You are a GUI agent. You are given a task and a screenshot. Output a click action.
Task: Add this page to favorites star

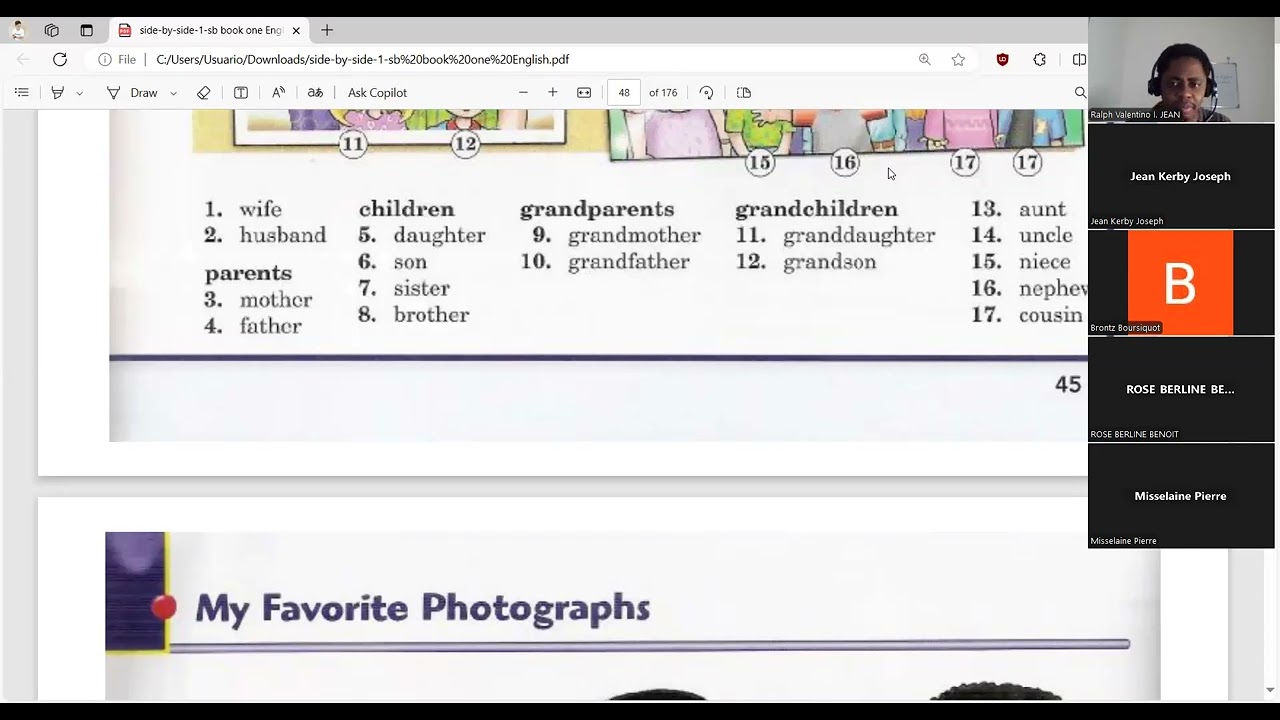coord(958,59)
